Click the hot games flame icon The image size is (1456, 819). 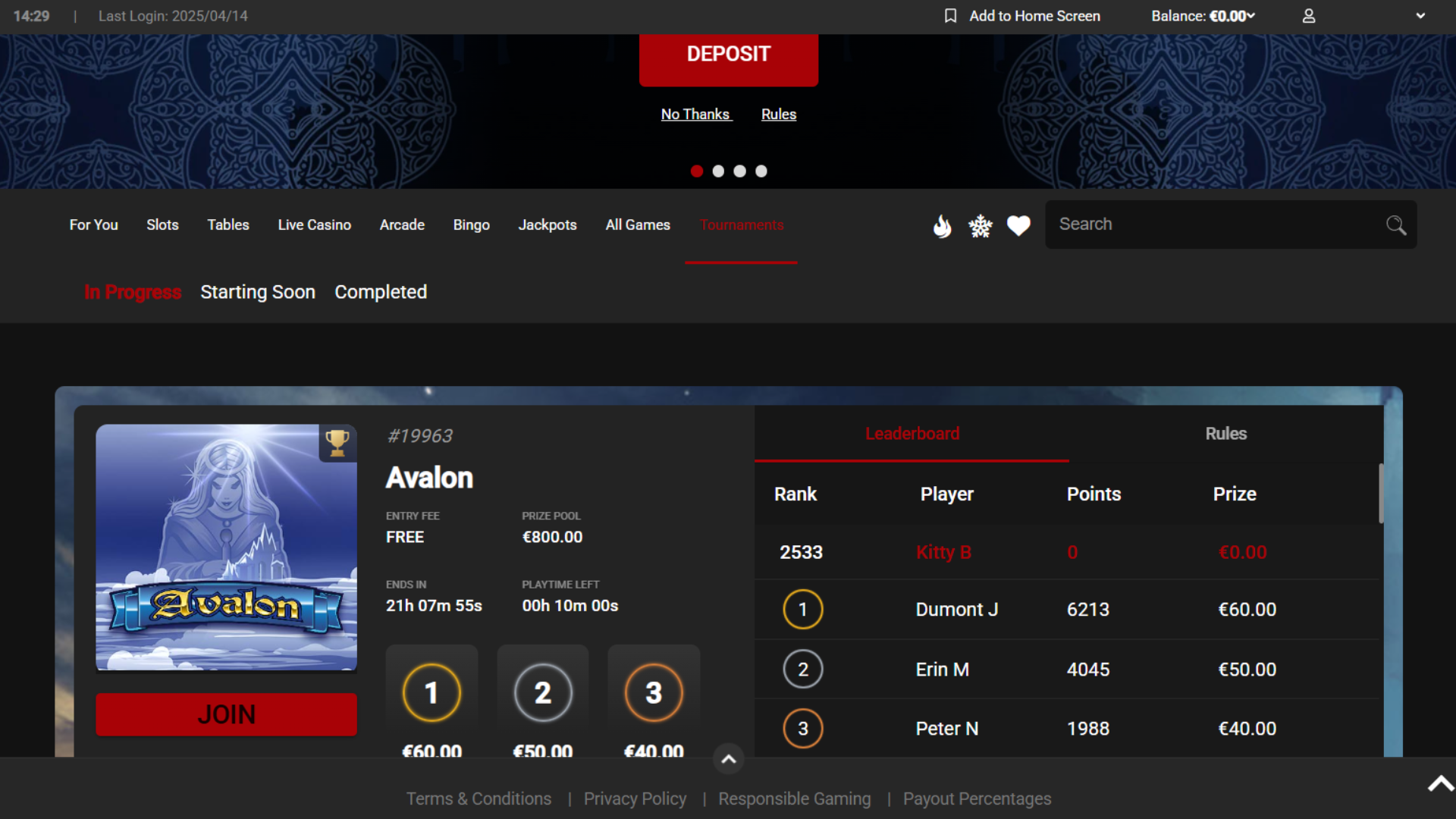pos(942,225)
